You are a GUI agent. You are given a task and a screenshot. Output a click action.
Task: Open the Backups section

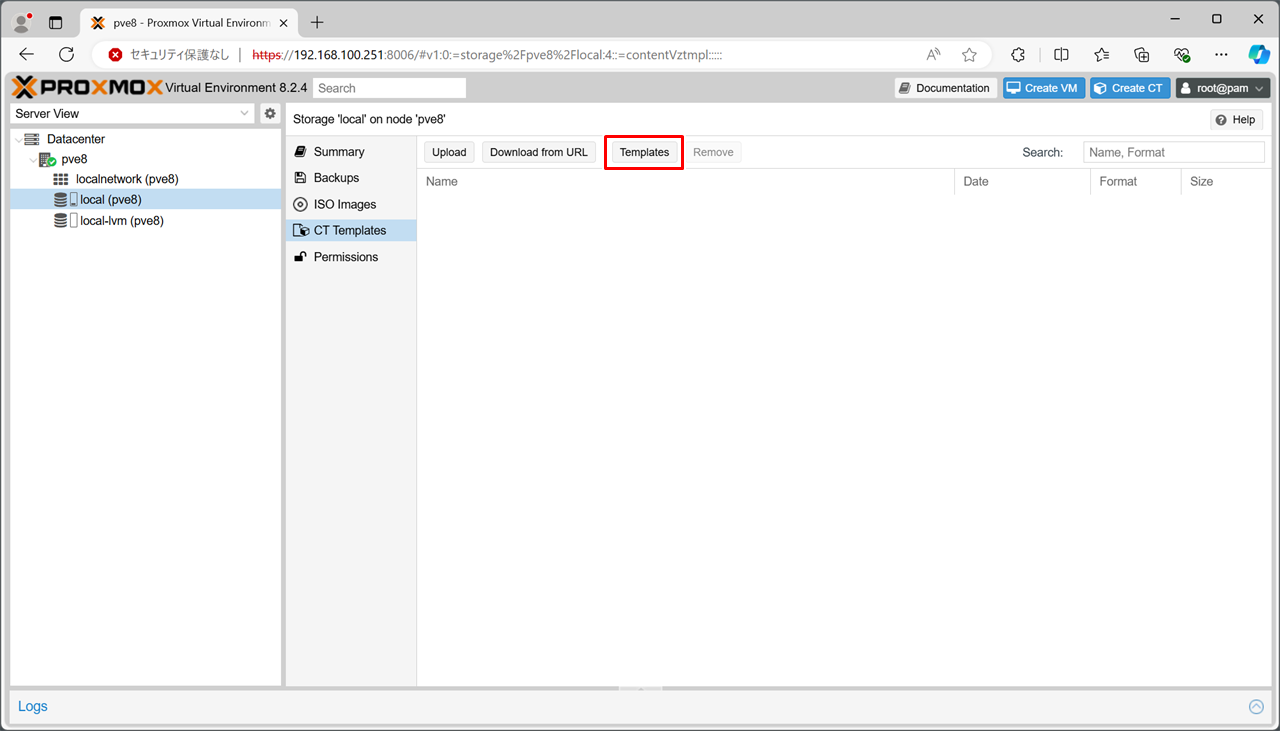[x=336, y=178]
